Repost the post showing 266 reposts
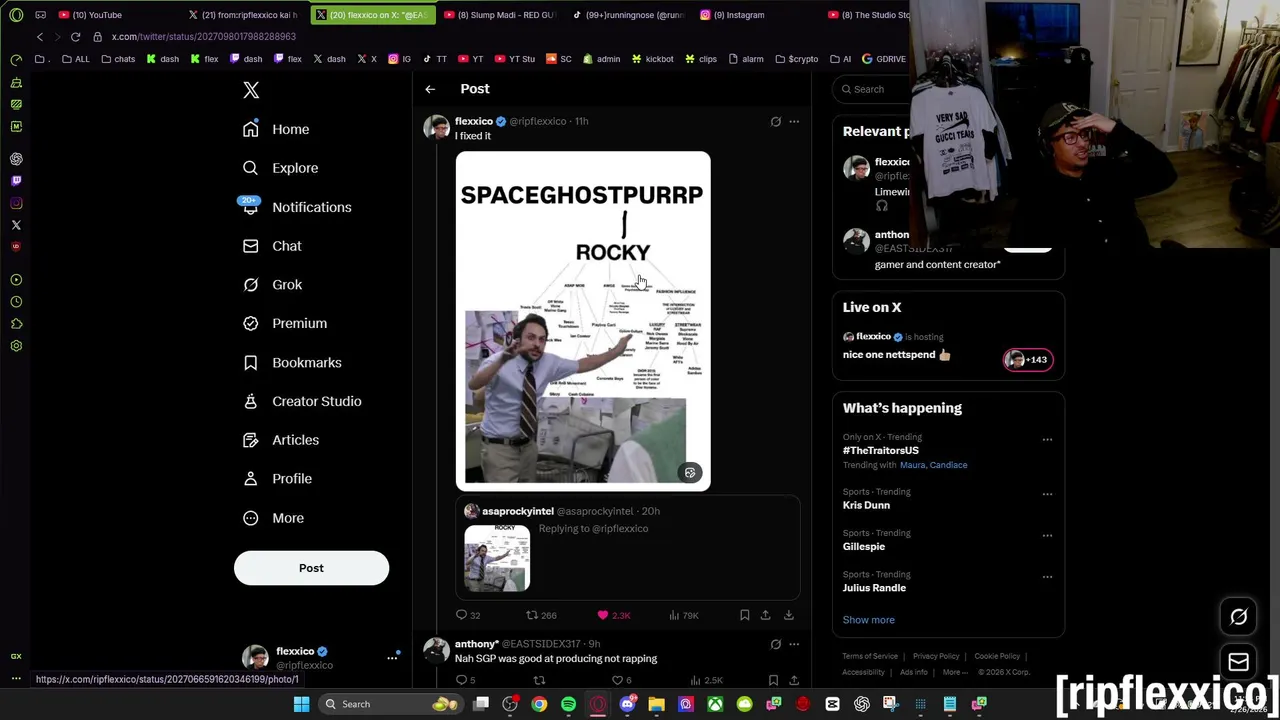The height and width of the screenshot is (720, 1280). (541, 615)
